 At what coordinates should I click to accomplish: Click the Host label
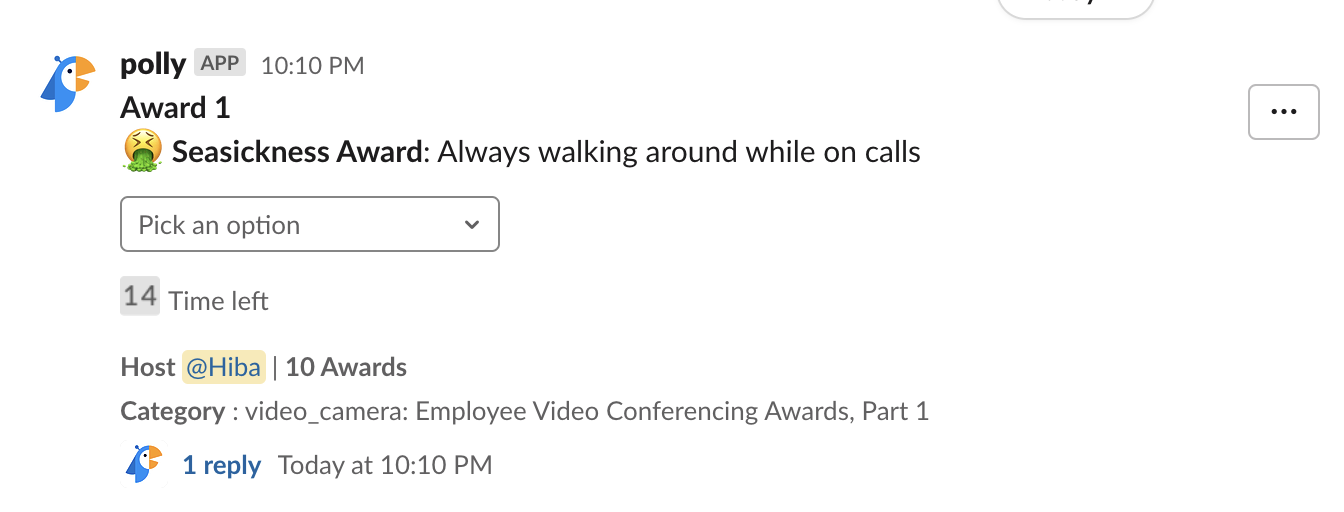coord(148,367)
